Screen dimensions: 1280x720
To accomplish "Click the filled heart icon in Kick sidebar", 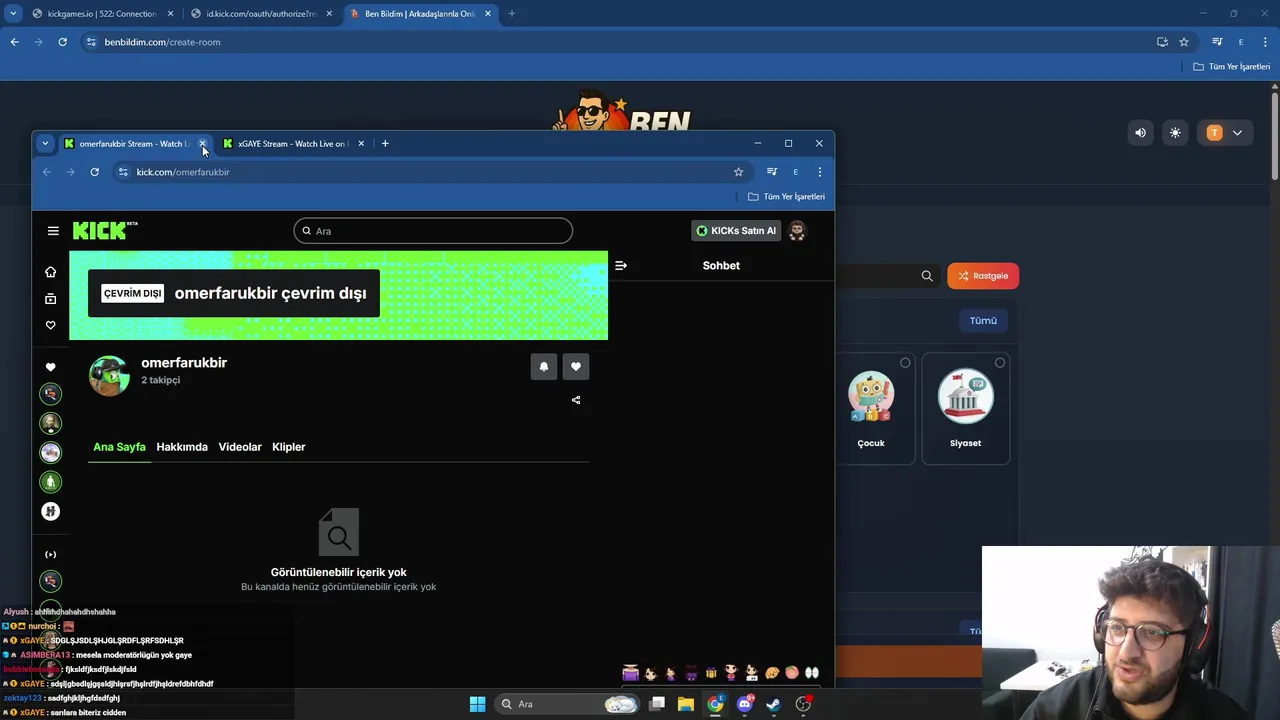I will (50, 367).
